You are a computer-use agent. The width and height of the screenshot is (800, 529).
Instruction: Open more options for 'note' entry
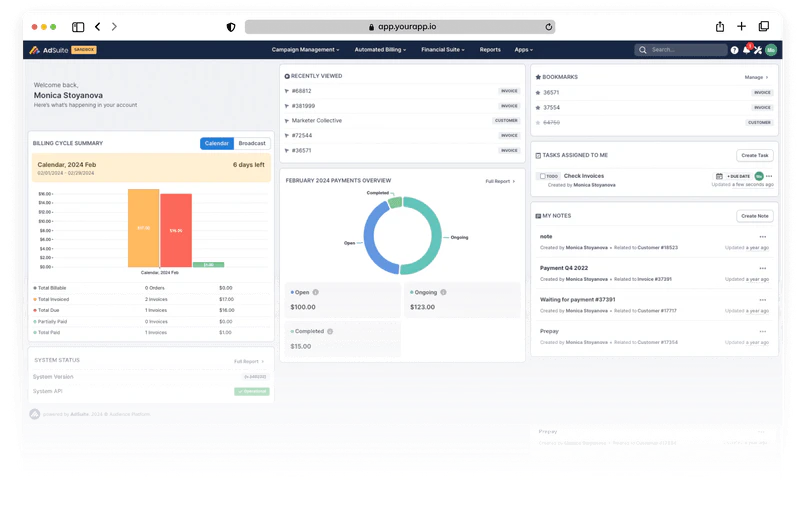(x=762, y=237)
